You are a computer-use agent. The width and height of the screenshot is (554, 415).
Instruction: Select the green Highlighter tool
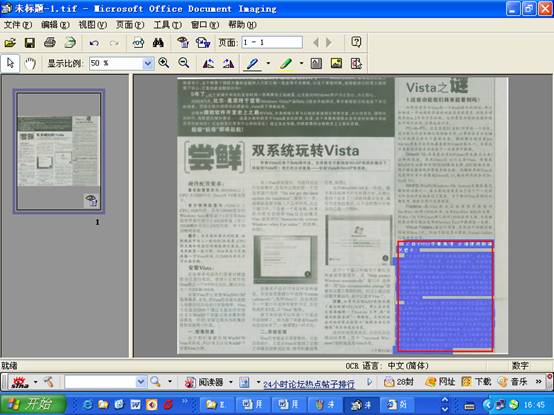[286, 64]
